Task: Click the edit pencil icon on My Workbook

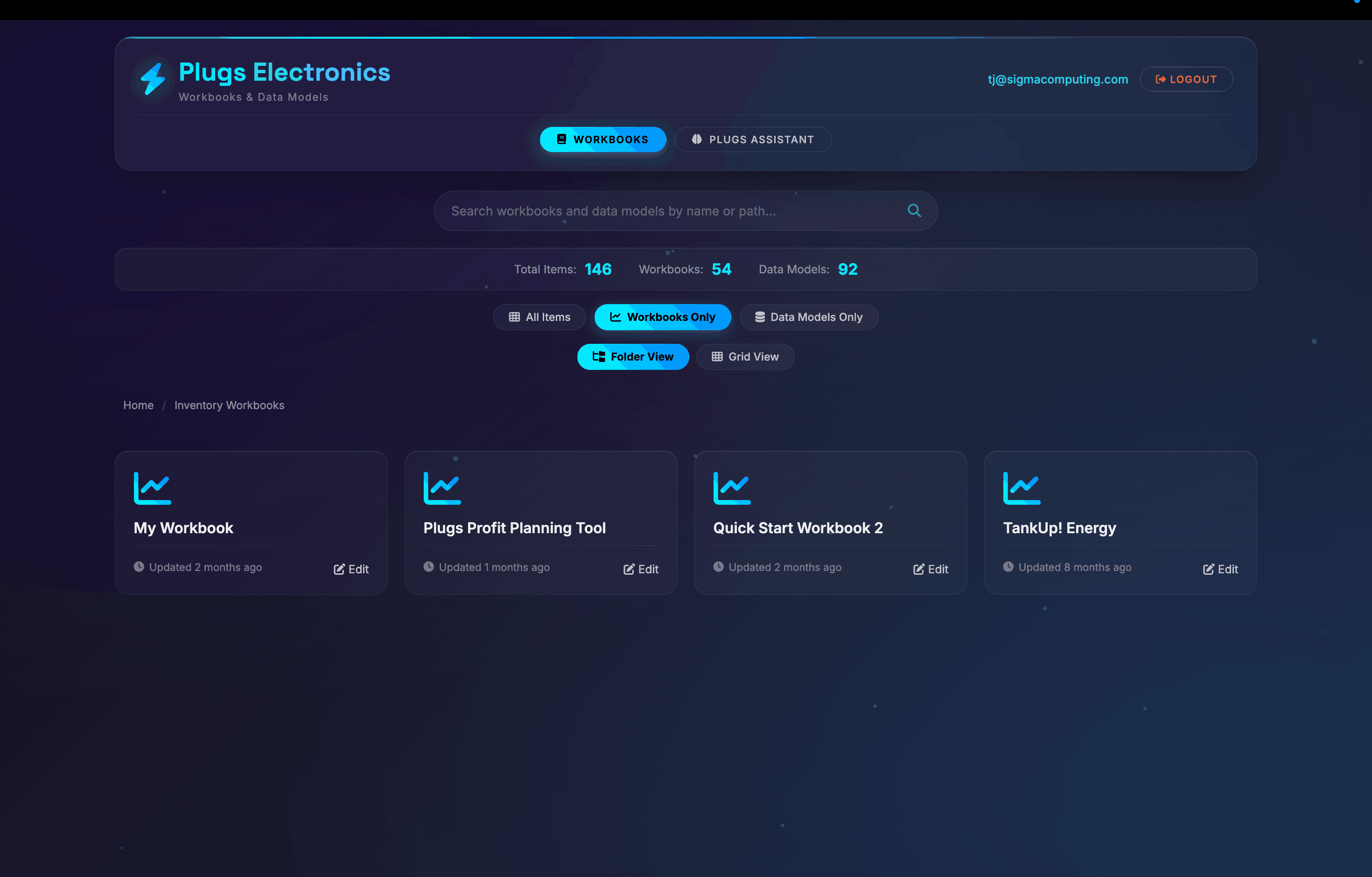Action: pos(339,570)
